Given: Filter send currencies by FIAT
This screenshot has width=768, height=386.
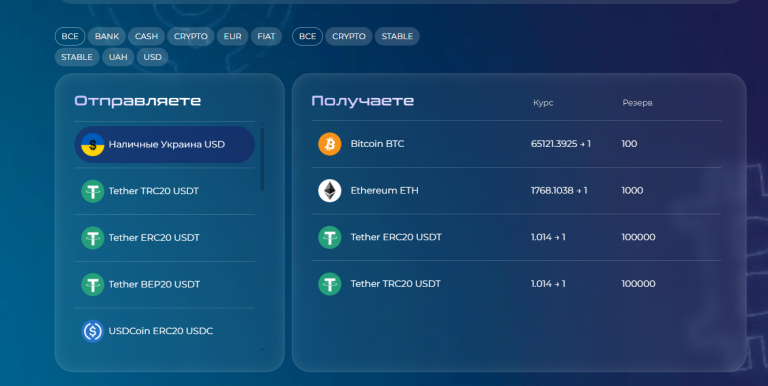Looking at the screenshot, I should (266, 36).
